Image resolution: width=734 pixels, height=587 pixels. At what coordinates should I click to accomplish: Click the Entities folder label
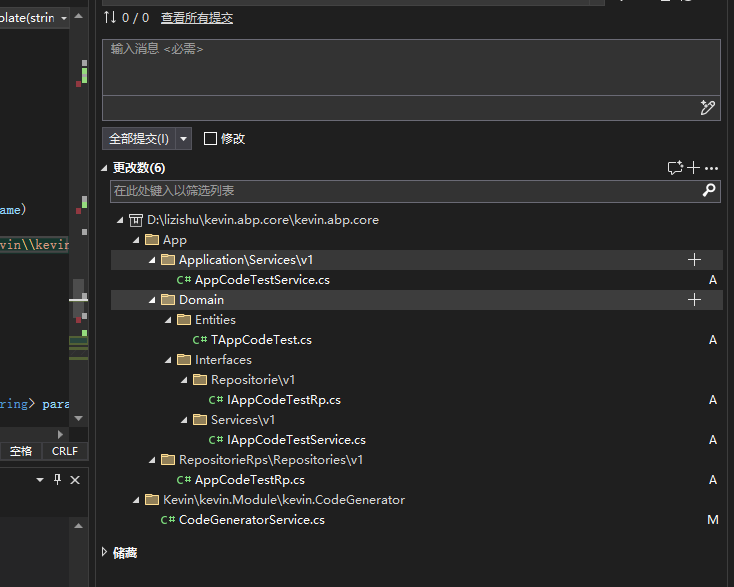pos(215,320)
